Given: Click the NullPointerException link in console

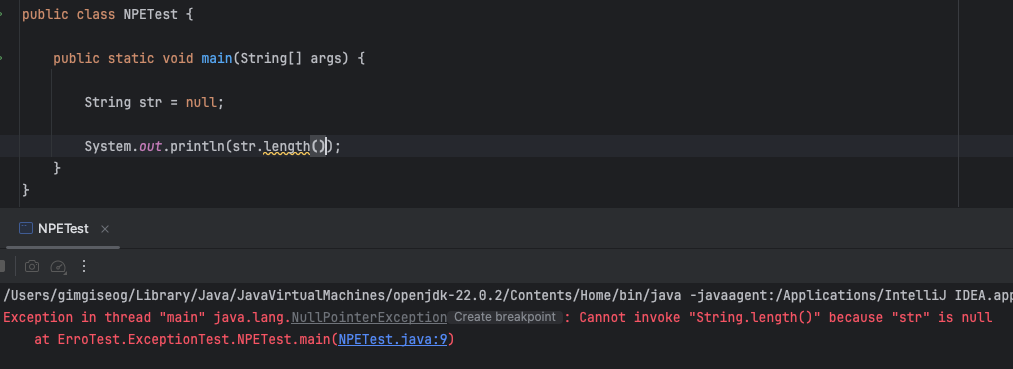Looking at the screenshot, I should tap(369, 317).
